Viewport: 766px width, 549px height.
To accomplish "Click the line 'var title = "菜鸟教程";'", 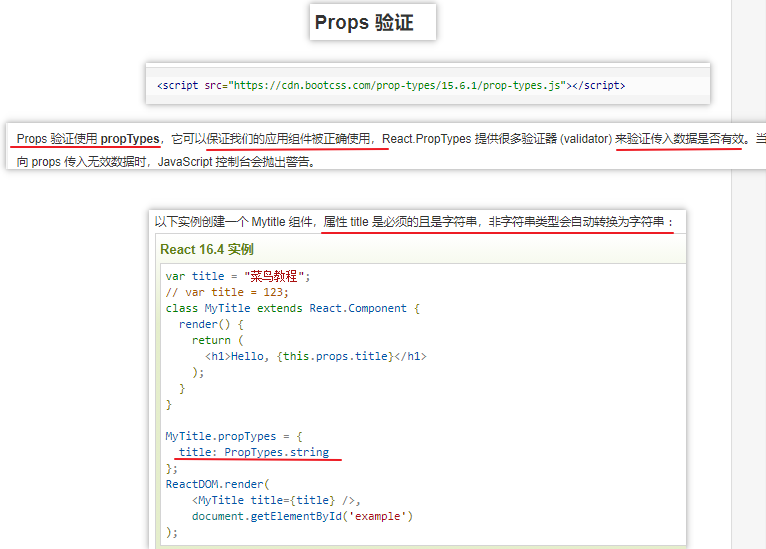I will tap(237, 276).
